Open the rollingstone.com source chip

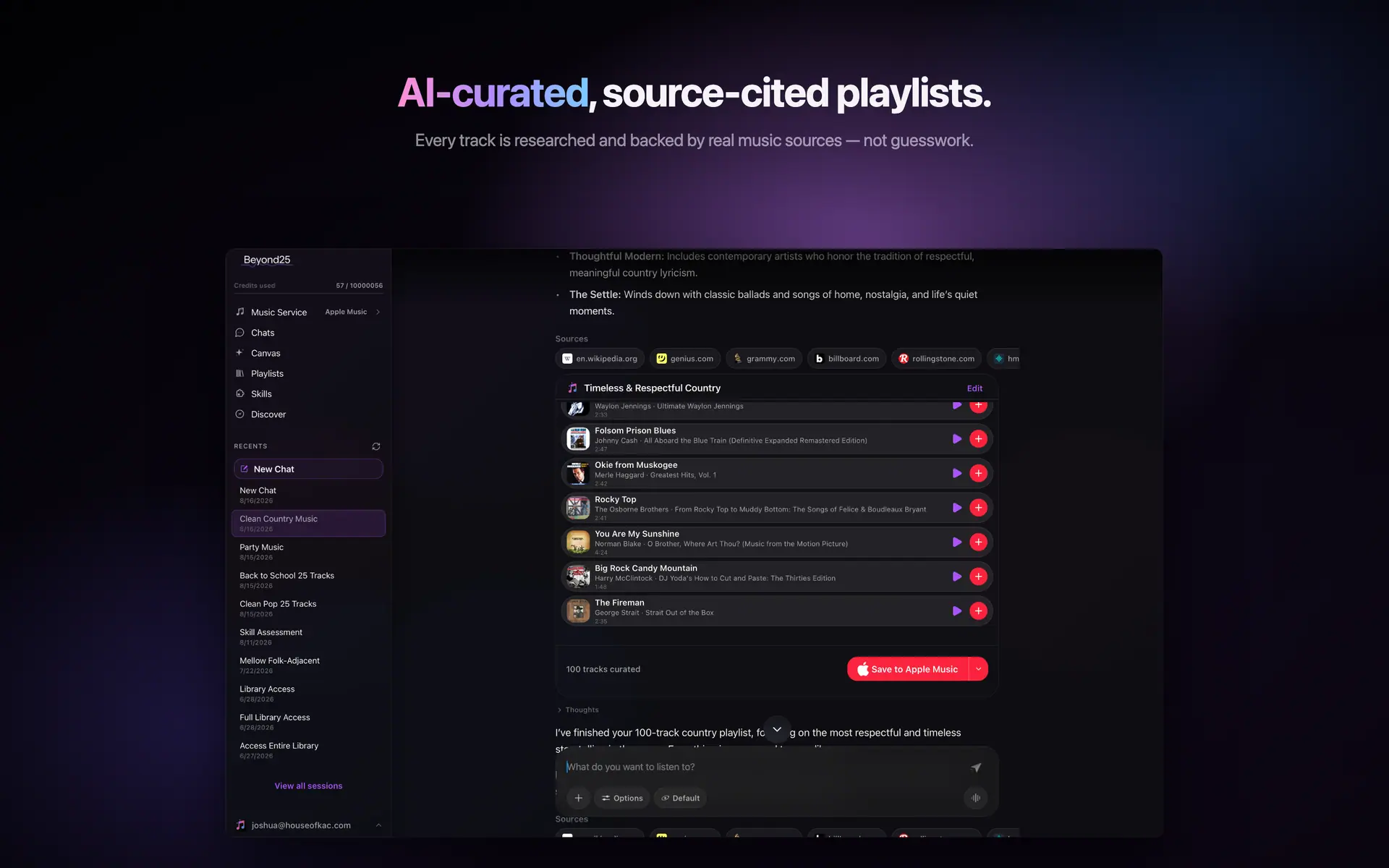[x=936, y=359]
